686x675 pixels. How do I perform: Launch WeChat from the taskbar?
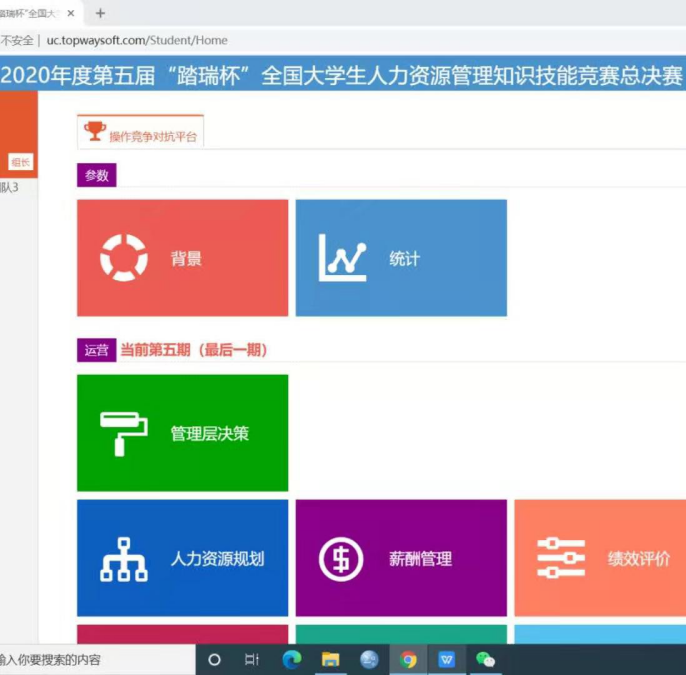pyautogui.click(x=486, y=659)
